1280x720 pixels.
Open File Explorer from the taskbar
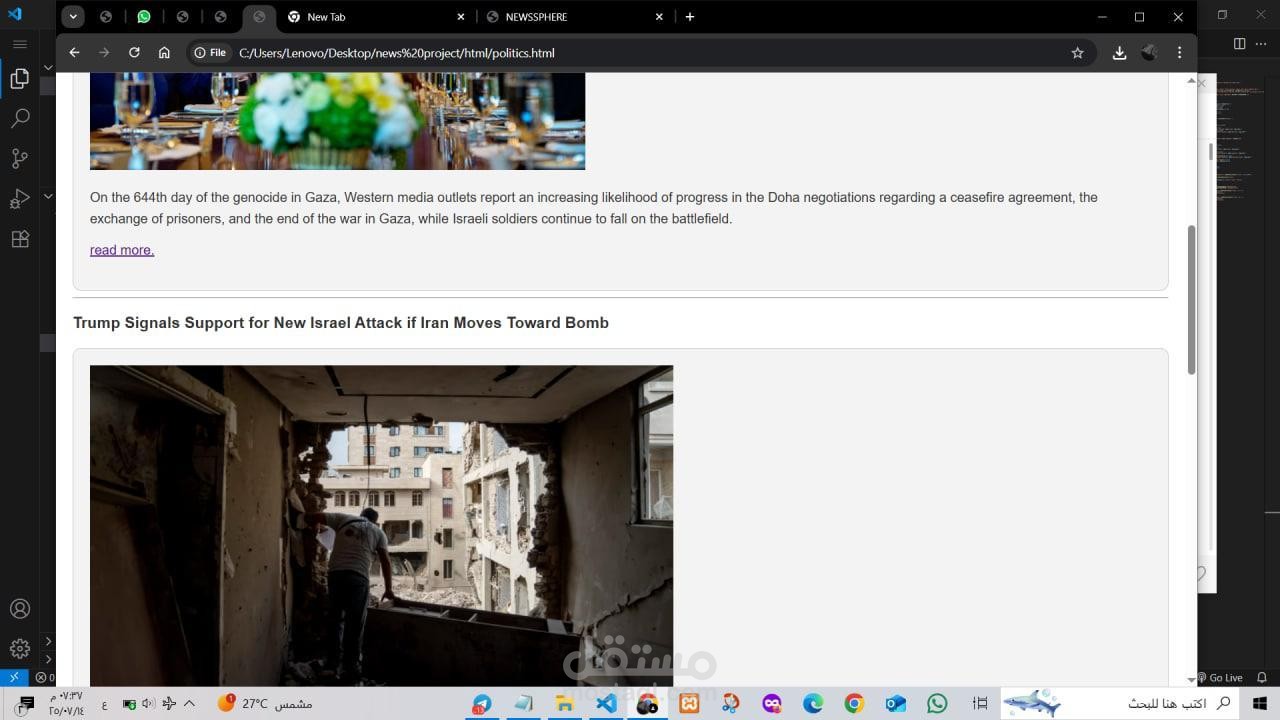(x=565, y=704)
